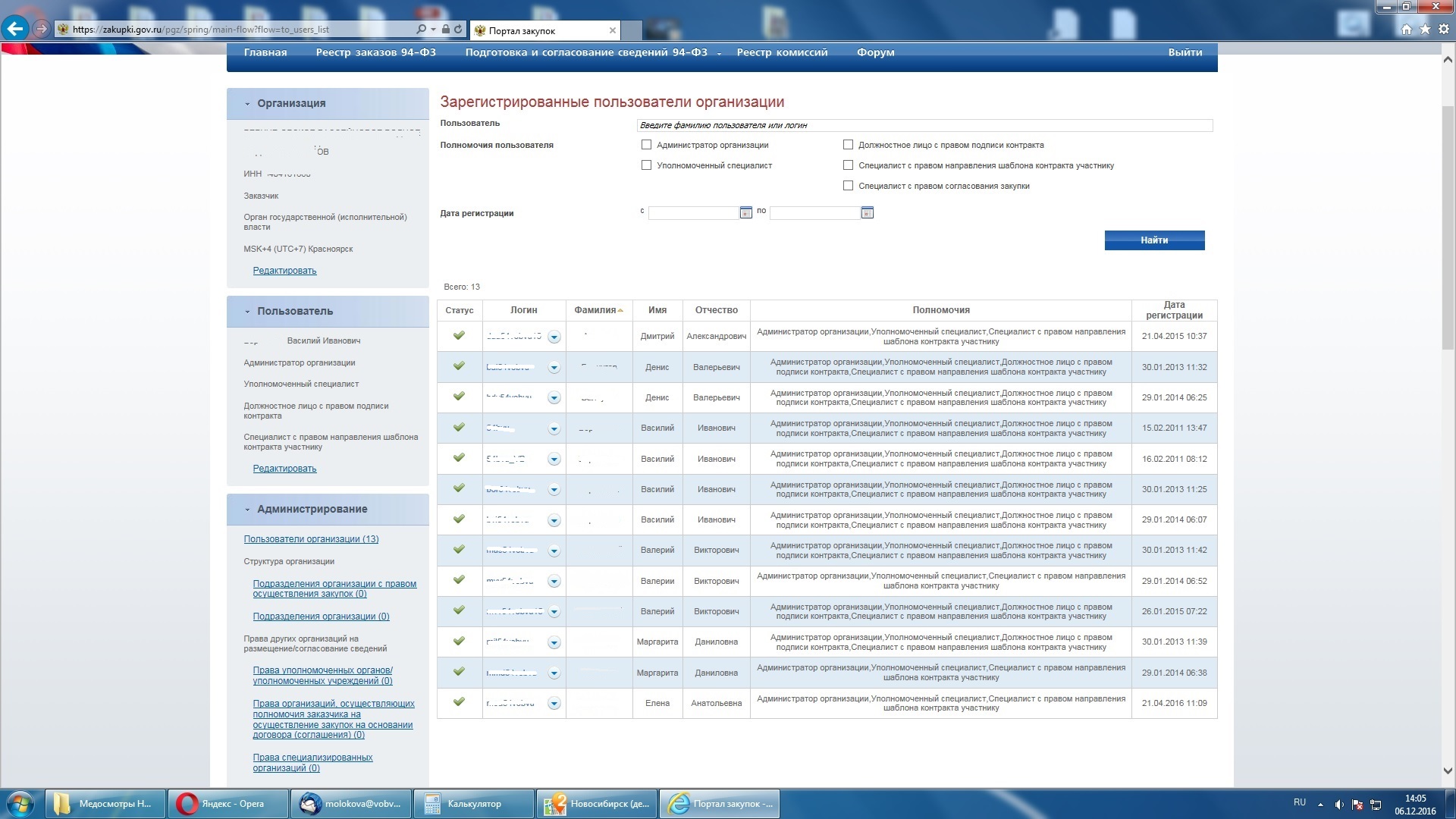Check the Администратор организации checkbox
This screenshot has height=819, width=1456.
tap(647, 145)
